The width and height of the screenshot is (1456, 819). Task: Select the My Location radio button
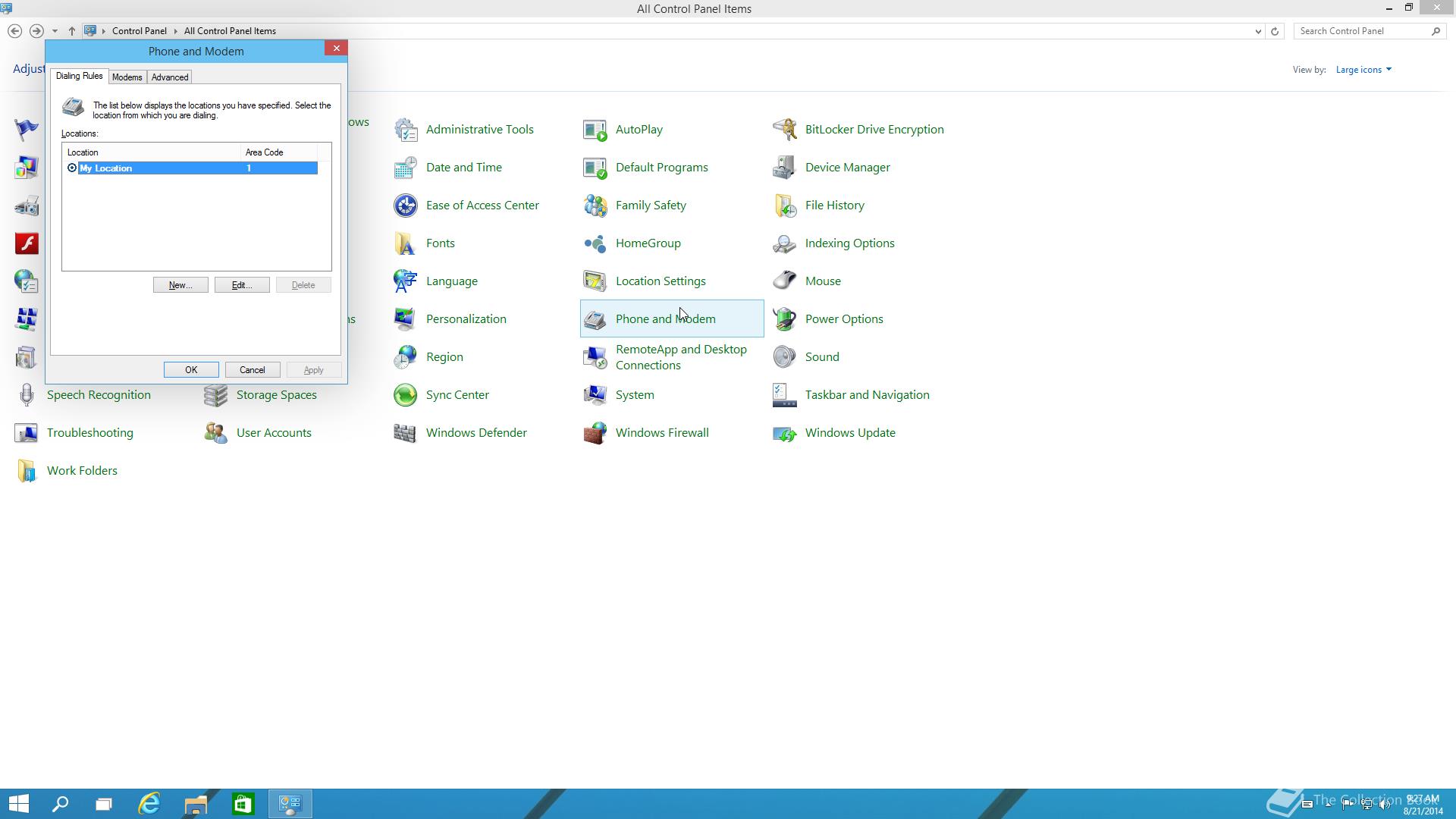[x=72, y=168]
